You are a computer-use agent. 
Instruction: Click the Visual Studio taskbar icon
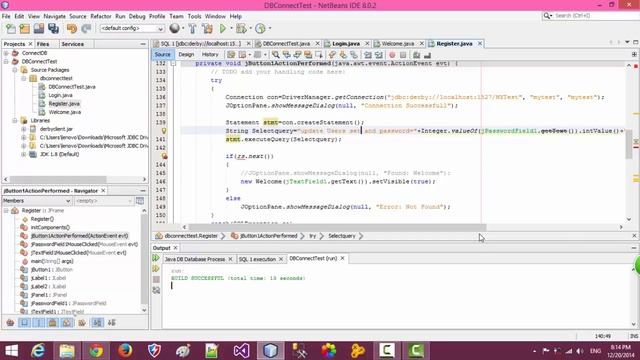[242, 351]
